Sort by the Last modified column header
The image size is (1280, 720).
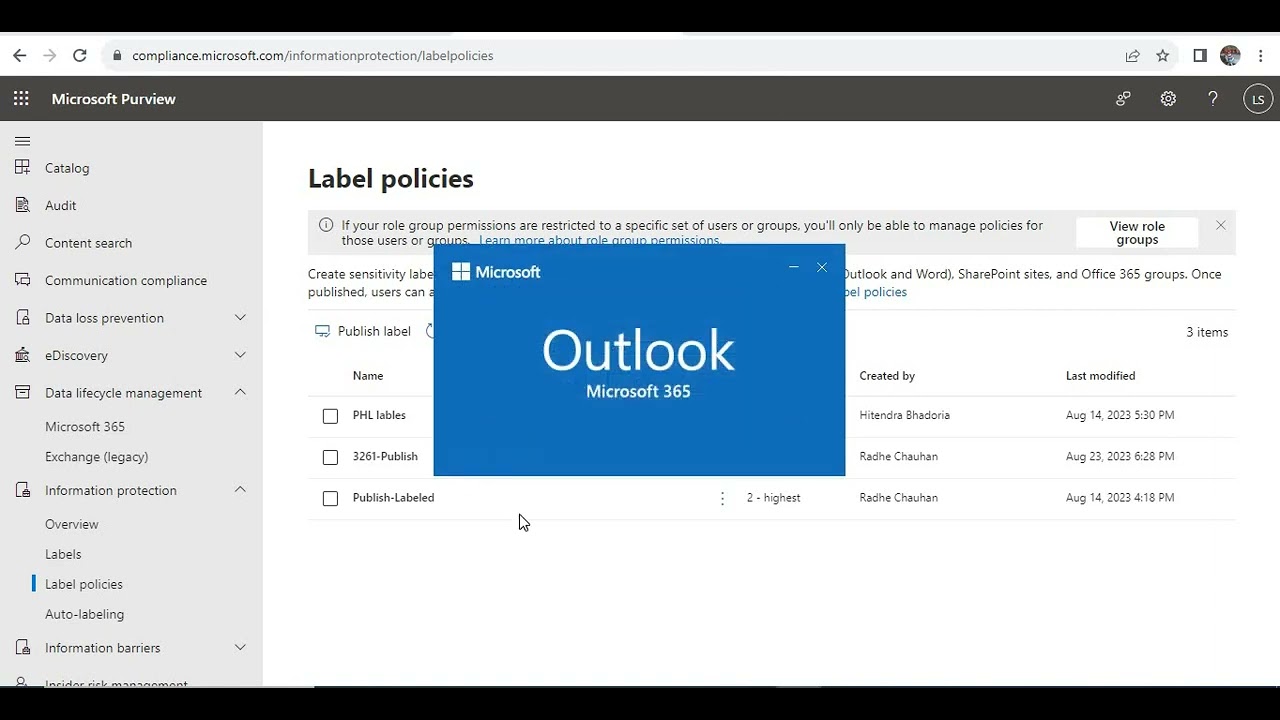pos(1100,376)
